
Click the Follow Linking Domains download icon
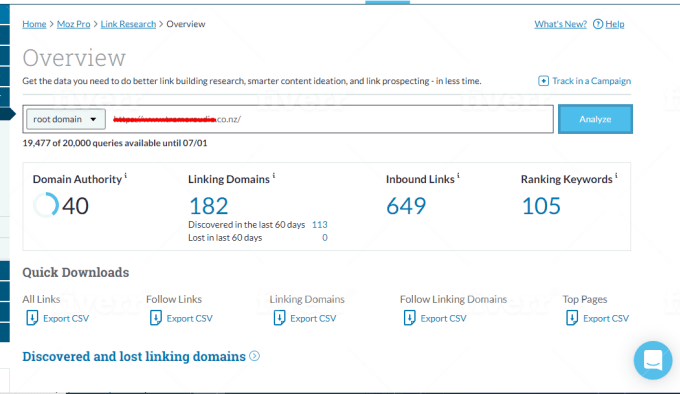409,318
